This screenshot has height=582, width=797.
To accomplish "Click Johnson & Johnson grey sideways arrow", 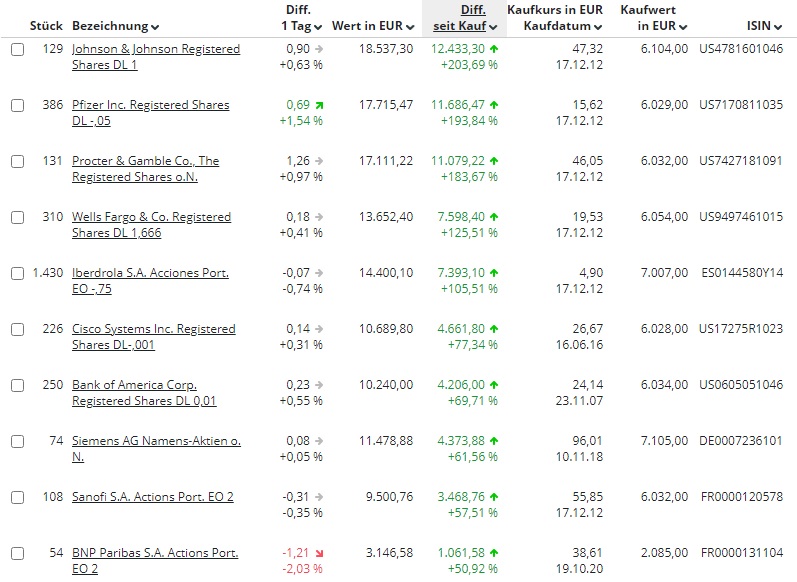I will (319, 49).
